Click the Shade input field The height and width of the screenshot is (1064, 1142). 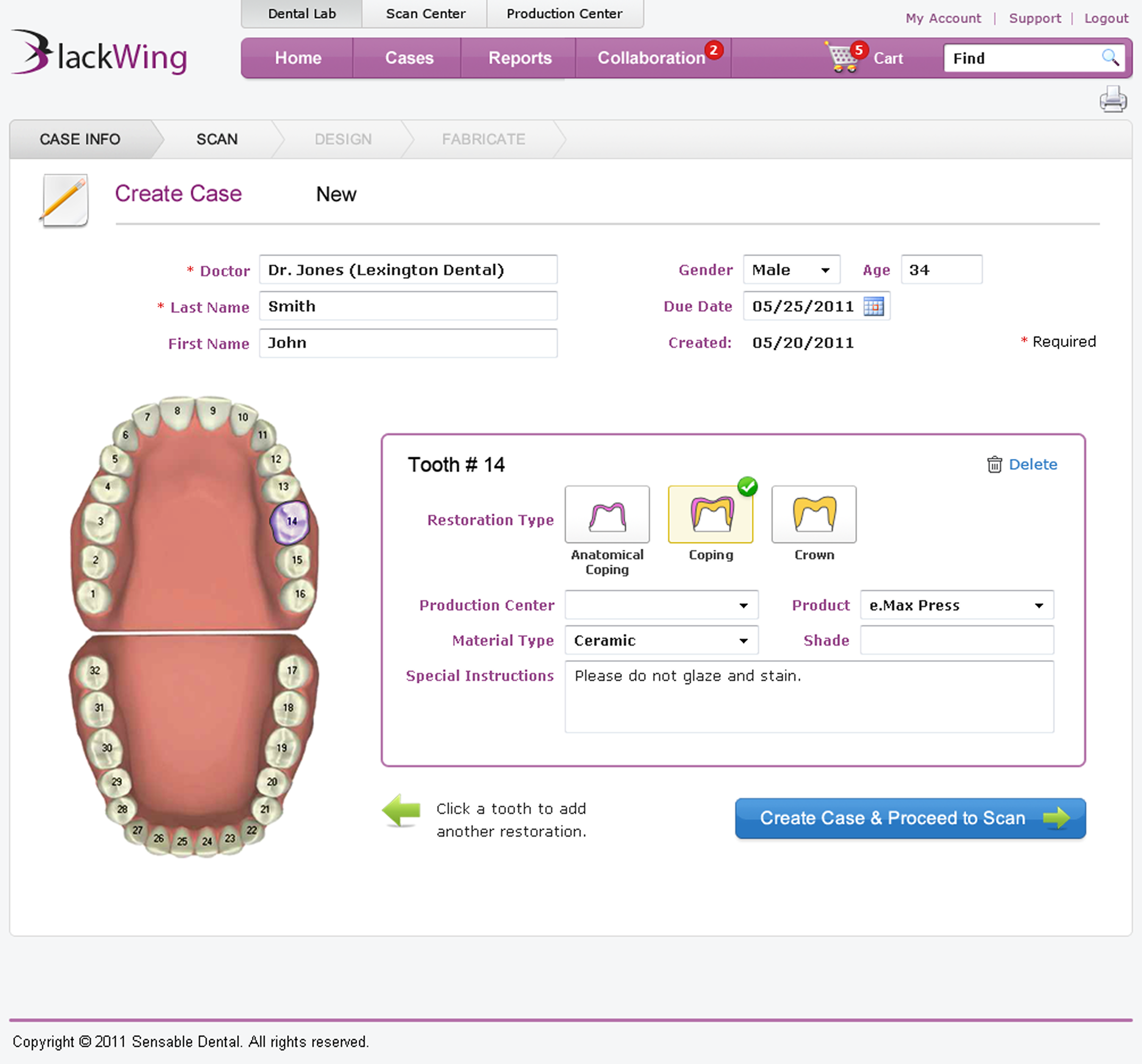[956, 640]
